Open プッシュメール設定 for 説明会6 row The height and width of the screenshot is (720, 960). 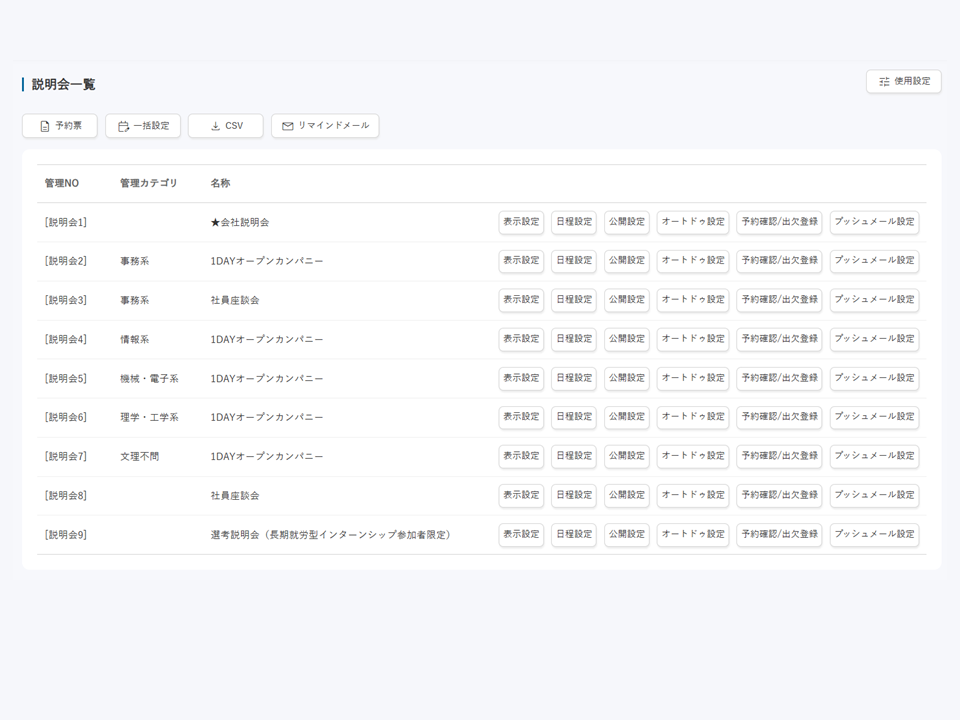[x=874, y=417]
